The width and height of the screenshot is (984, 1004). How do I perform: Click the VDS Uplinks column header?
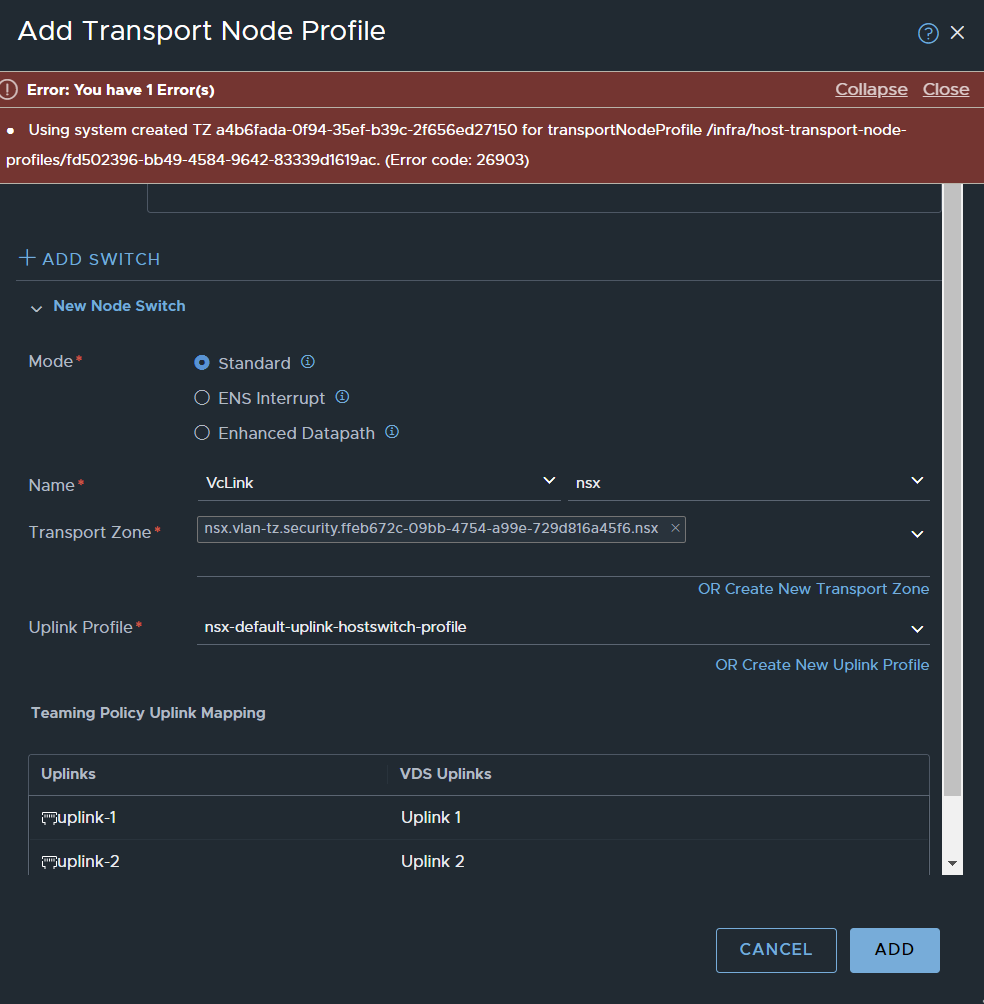(x=446, y=774)
